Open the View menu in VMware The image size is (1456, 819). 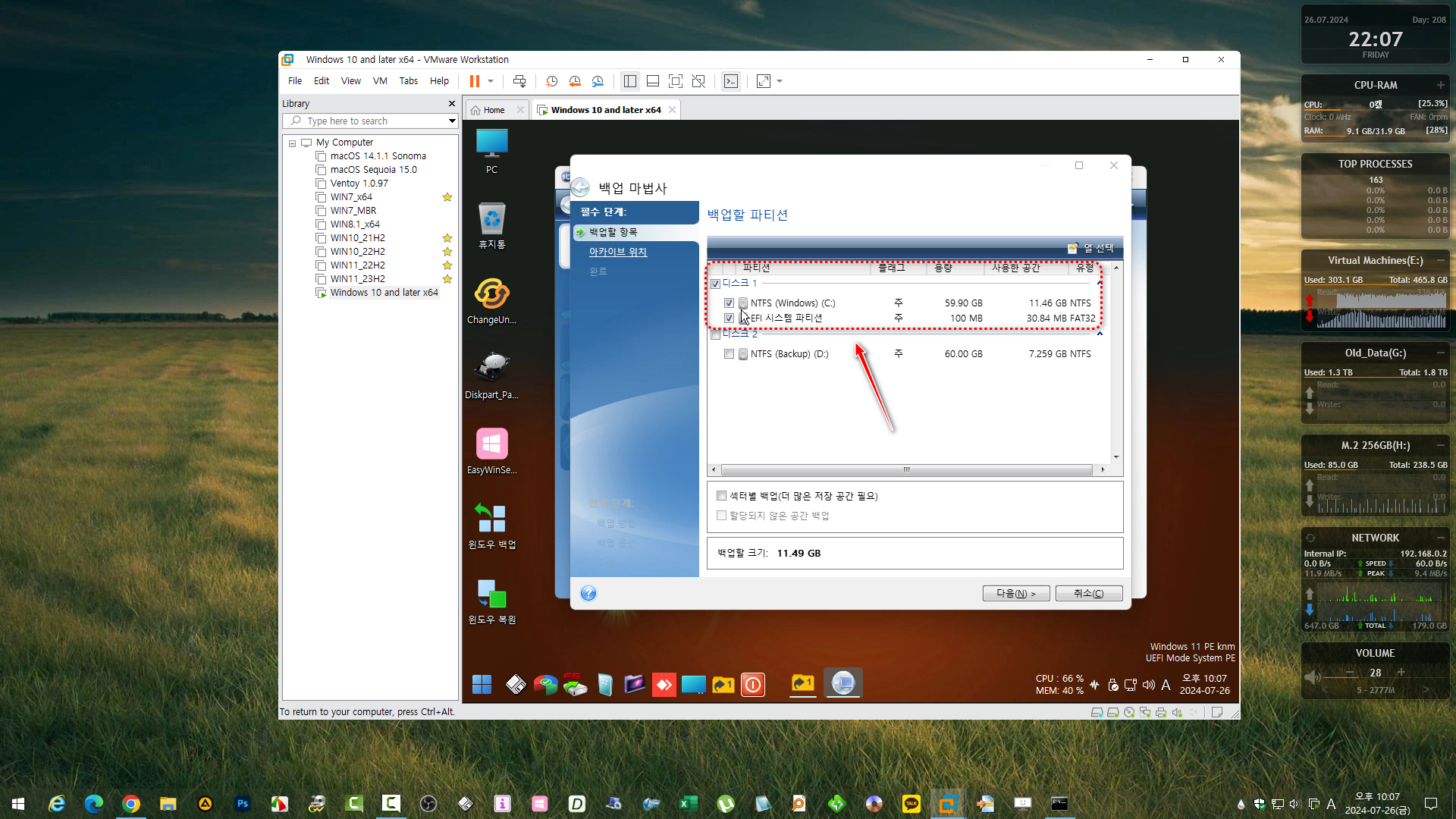(351, 81)
